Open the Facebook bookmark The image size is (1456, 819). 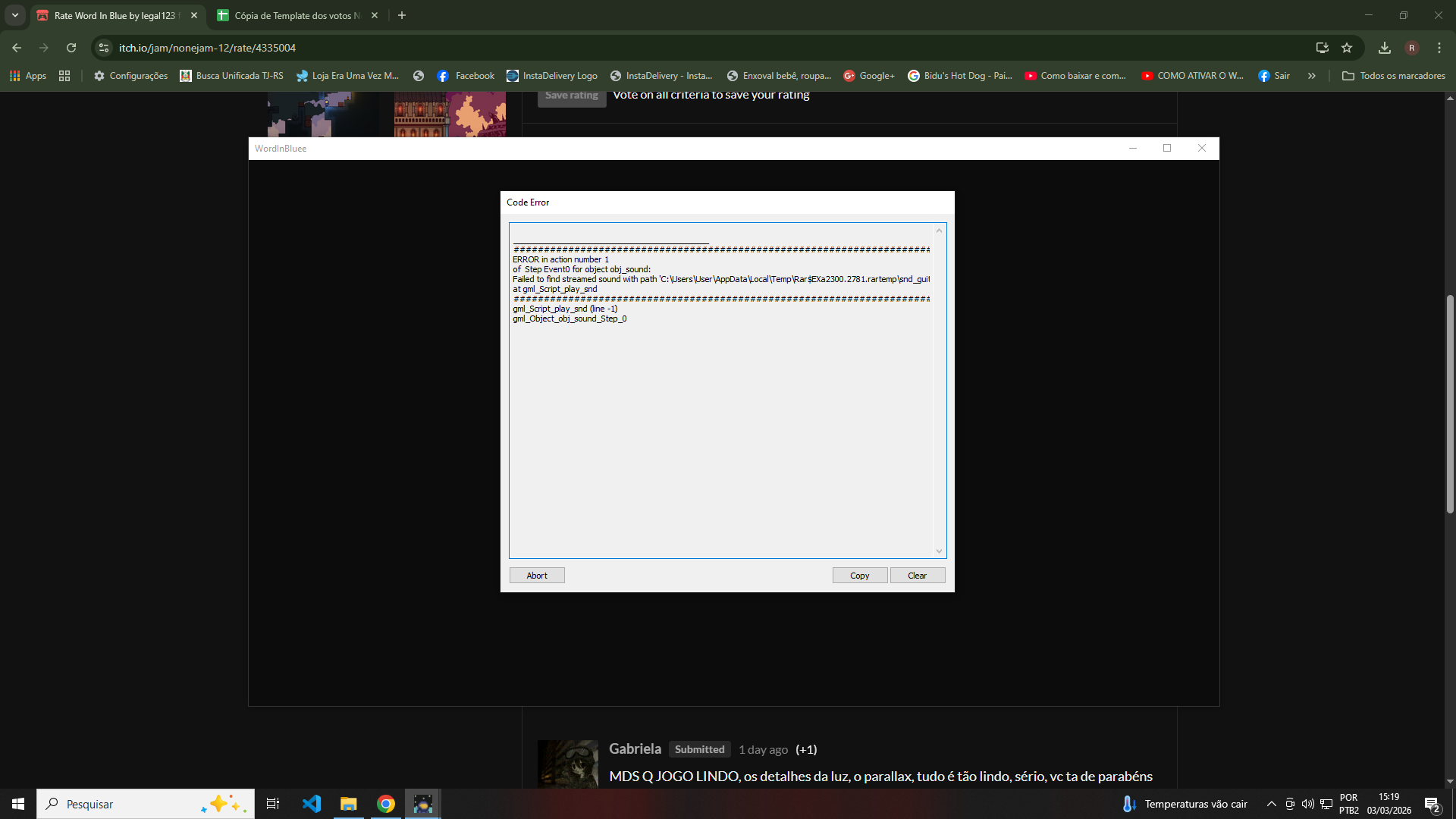tap(466, 76)
